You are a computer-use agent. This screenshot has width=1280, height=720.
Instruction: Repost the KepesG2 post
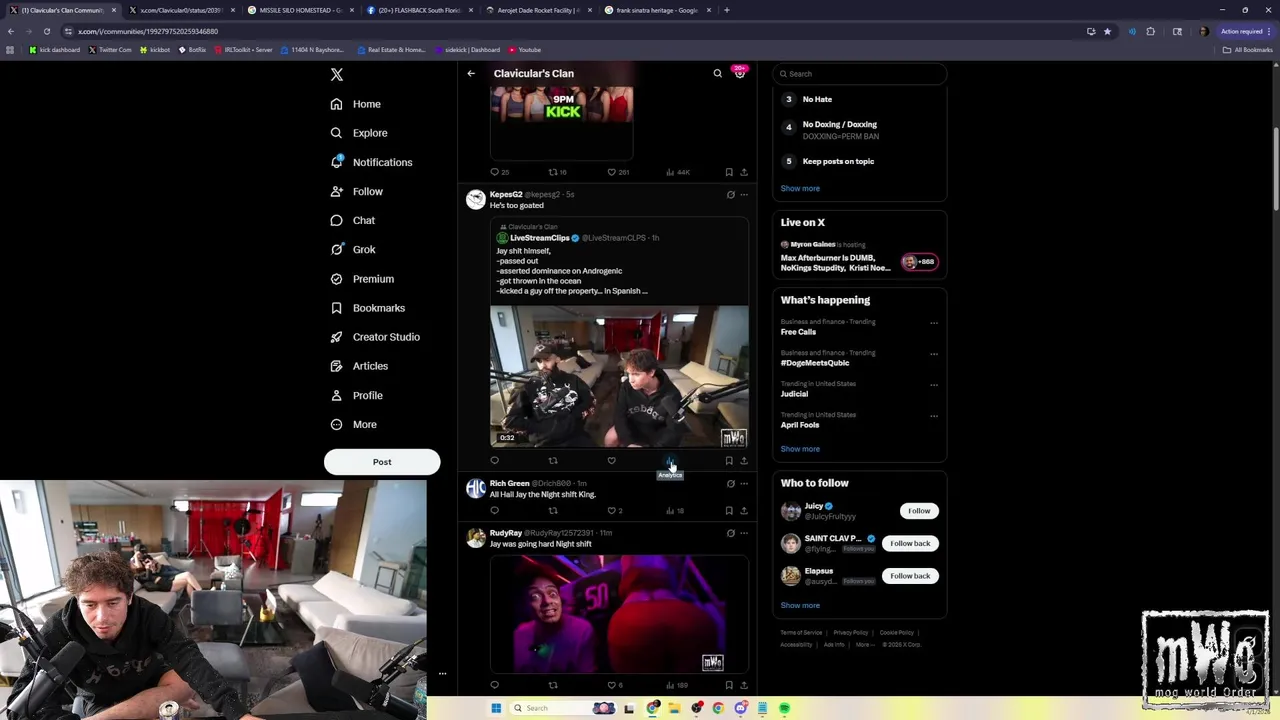click(553, 461)
